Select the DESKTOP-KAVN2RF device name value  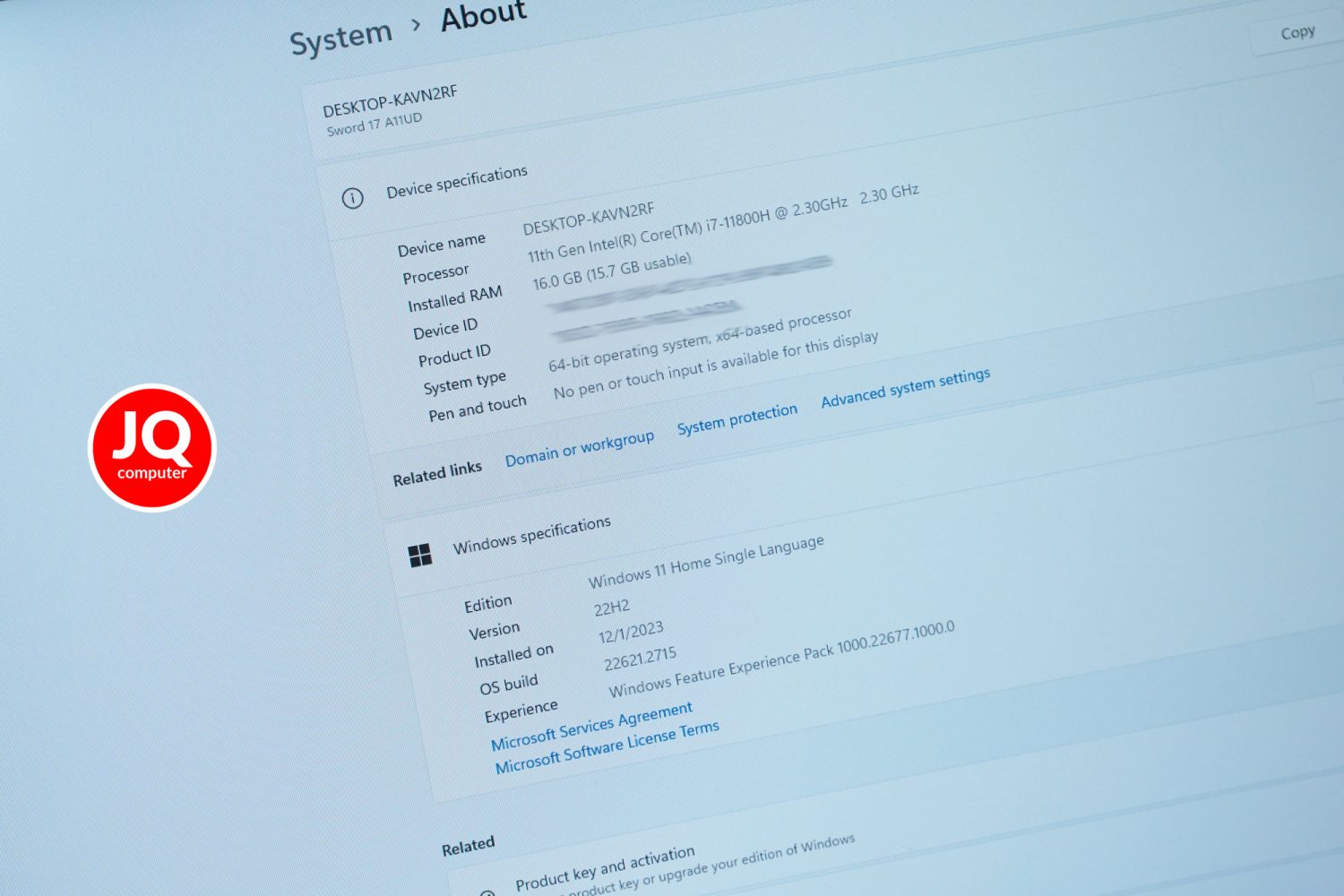pyautogui.click(x=588, y=218)
